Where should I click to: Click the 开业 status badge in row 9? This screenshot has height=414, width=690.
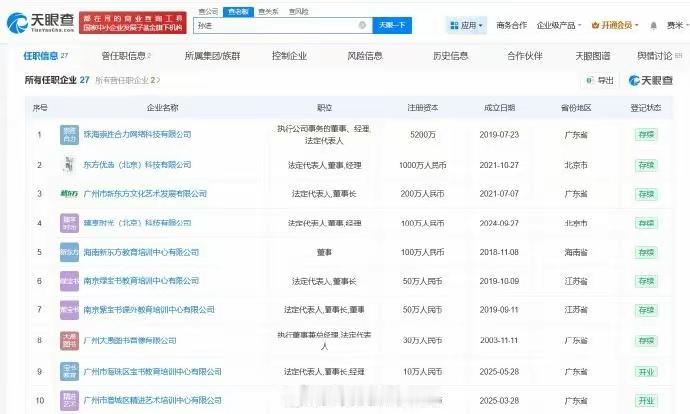(646, 372)
